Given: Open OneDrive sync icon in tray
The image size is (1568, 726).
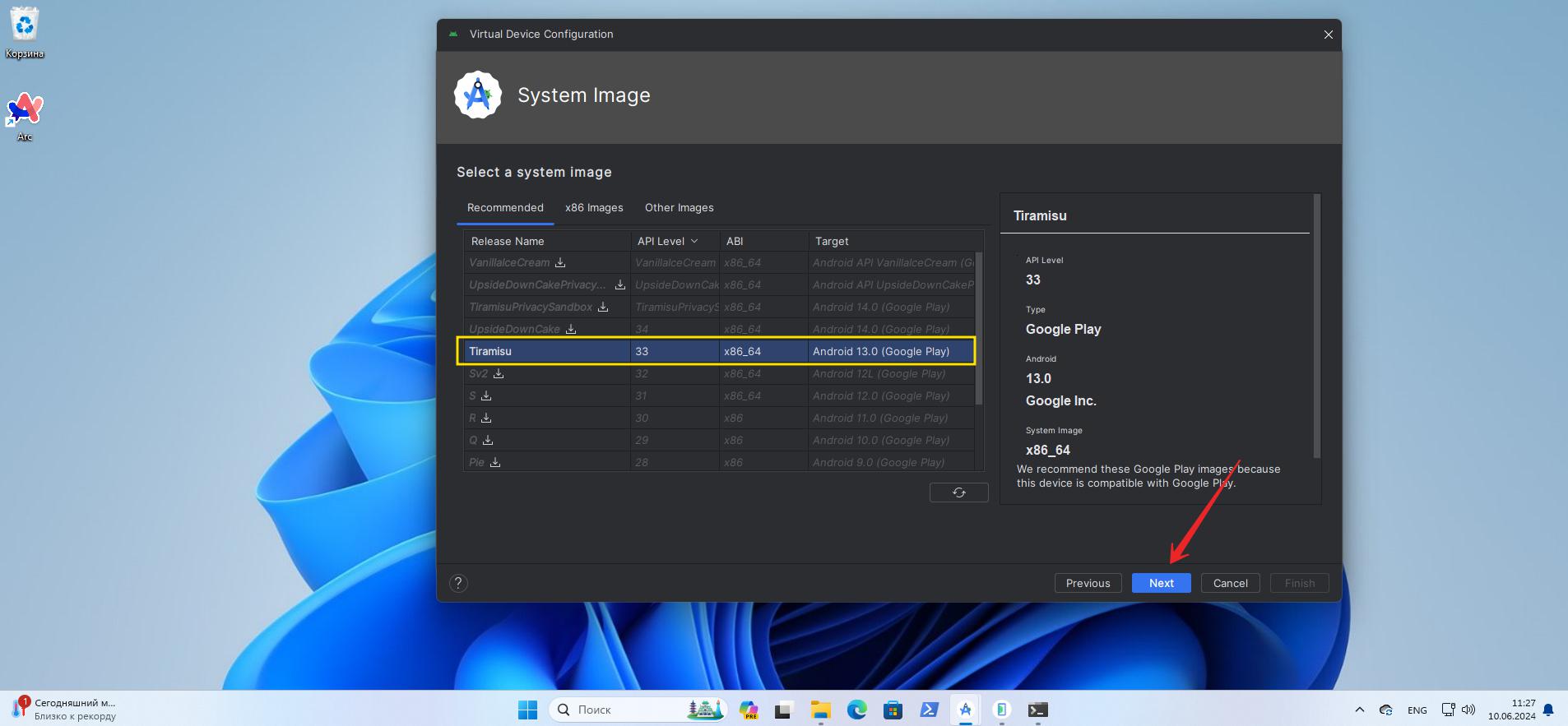Looking at the screenshot, I should pos(1386,710).
